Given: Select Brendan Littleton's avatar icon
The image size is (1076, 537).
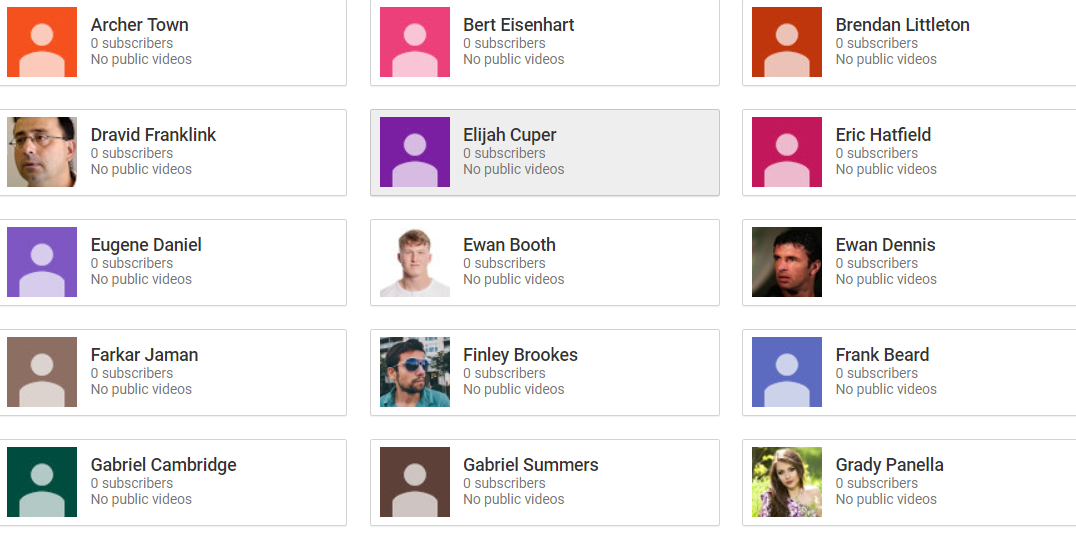Looking at the screenshot, I should (787, 42).
